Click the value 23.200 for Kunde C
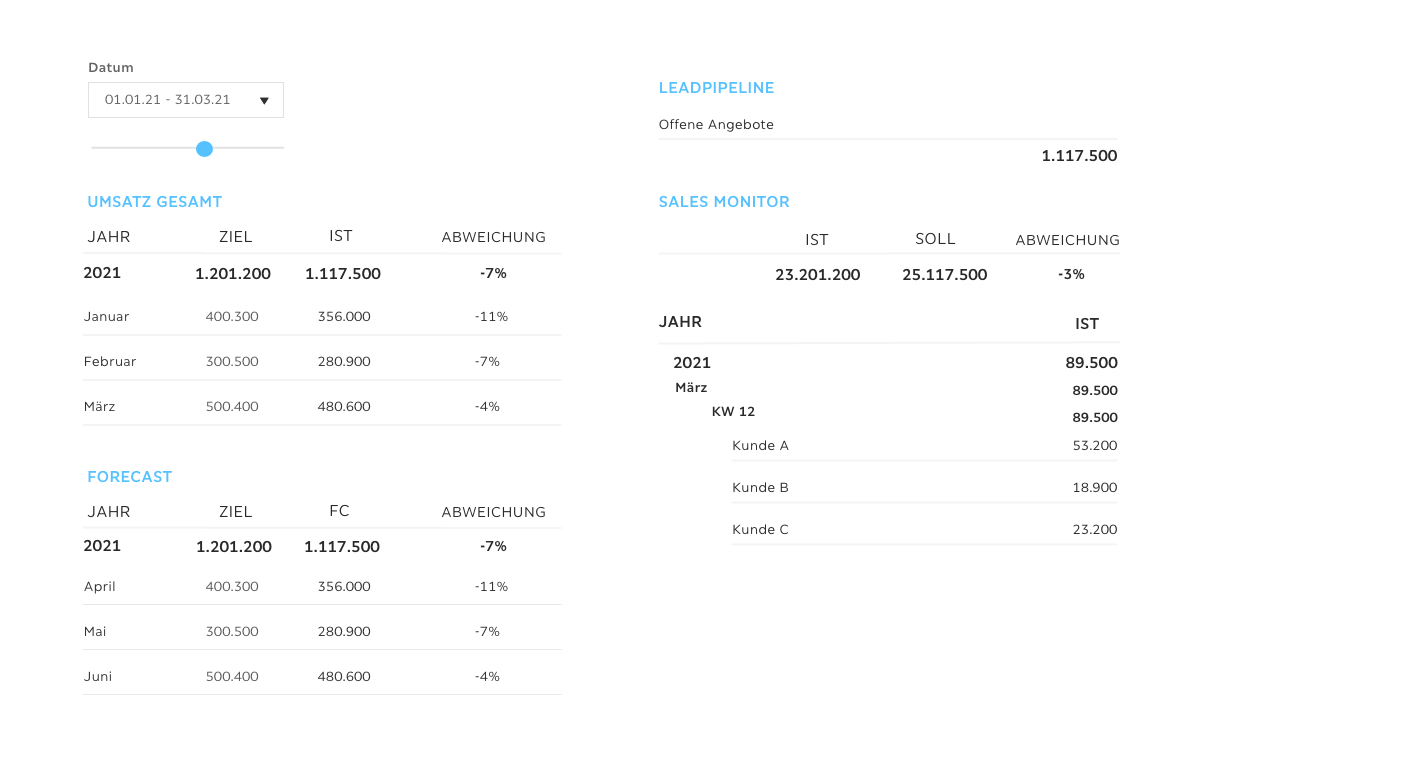The height and width of the screenshot is (766, 1423). pos(1095,530)
